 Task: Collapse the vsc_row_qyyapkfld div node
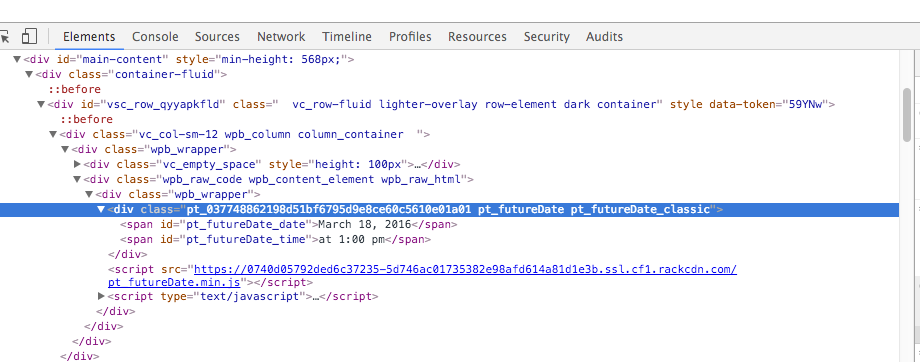(41, 104)
